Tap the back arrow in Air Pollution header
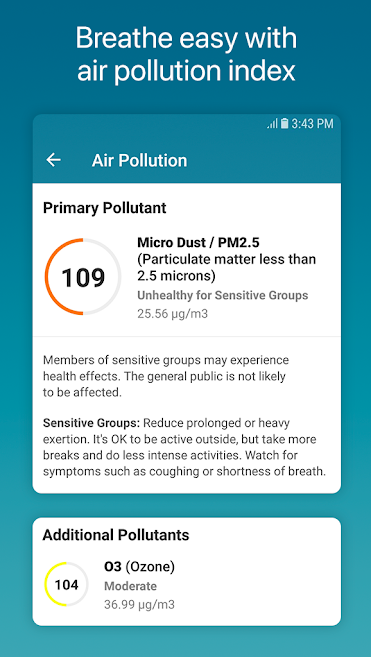 pyautogui.click(x=53, y=160)
